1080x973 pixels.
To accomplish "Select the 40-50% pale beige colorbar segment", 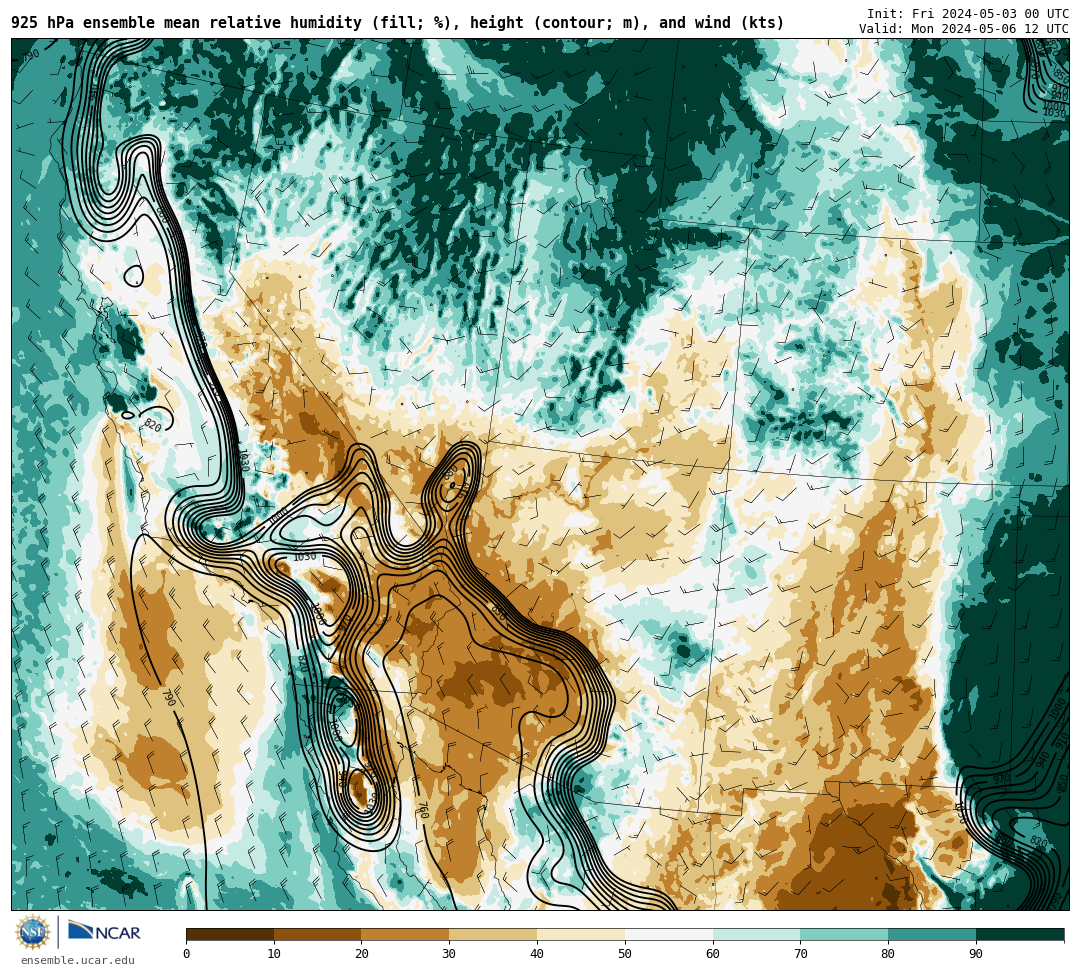I will click(581, 934).
